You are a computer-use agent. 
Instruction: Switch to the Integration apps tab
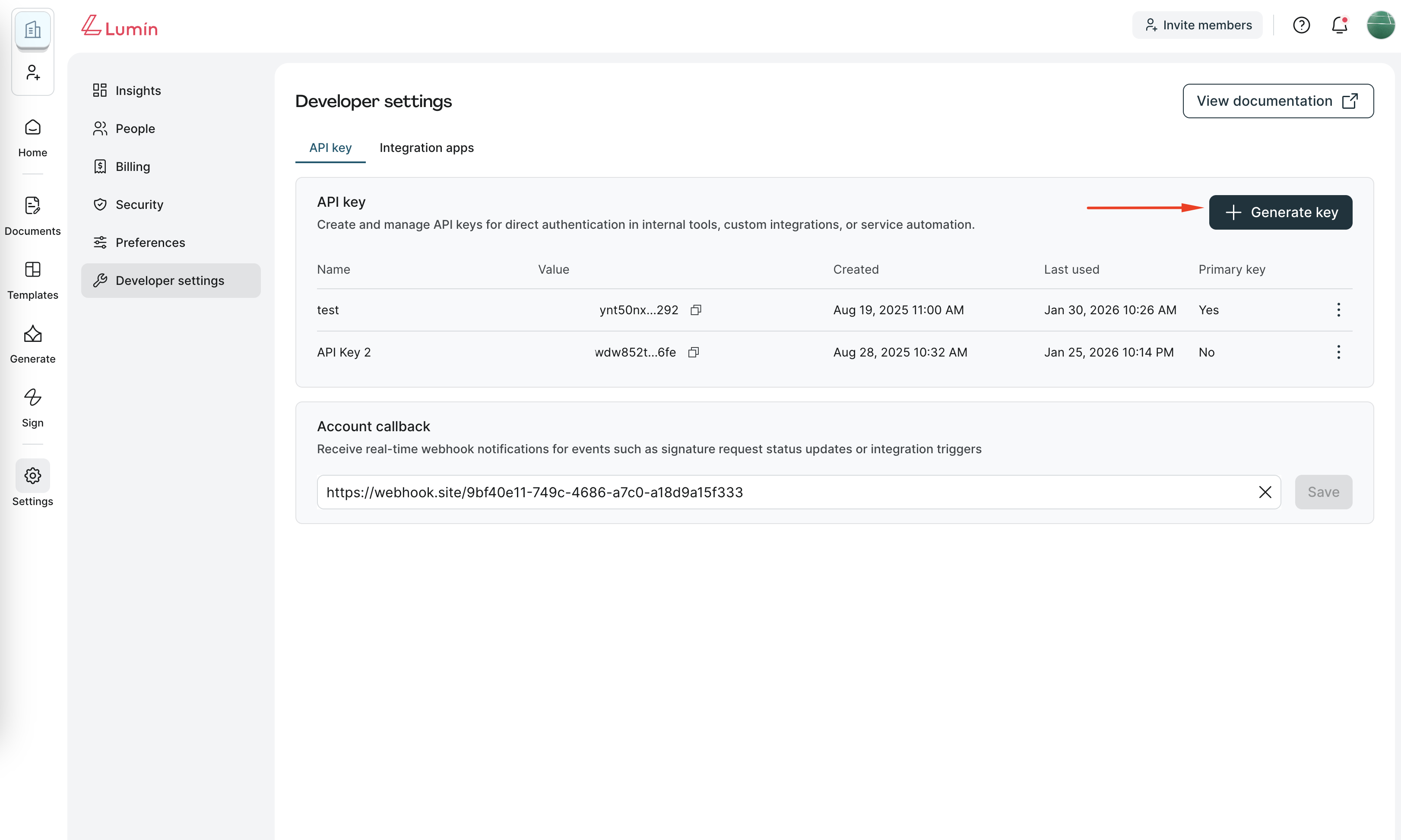coord(426,148)
